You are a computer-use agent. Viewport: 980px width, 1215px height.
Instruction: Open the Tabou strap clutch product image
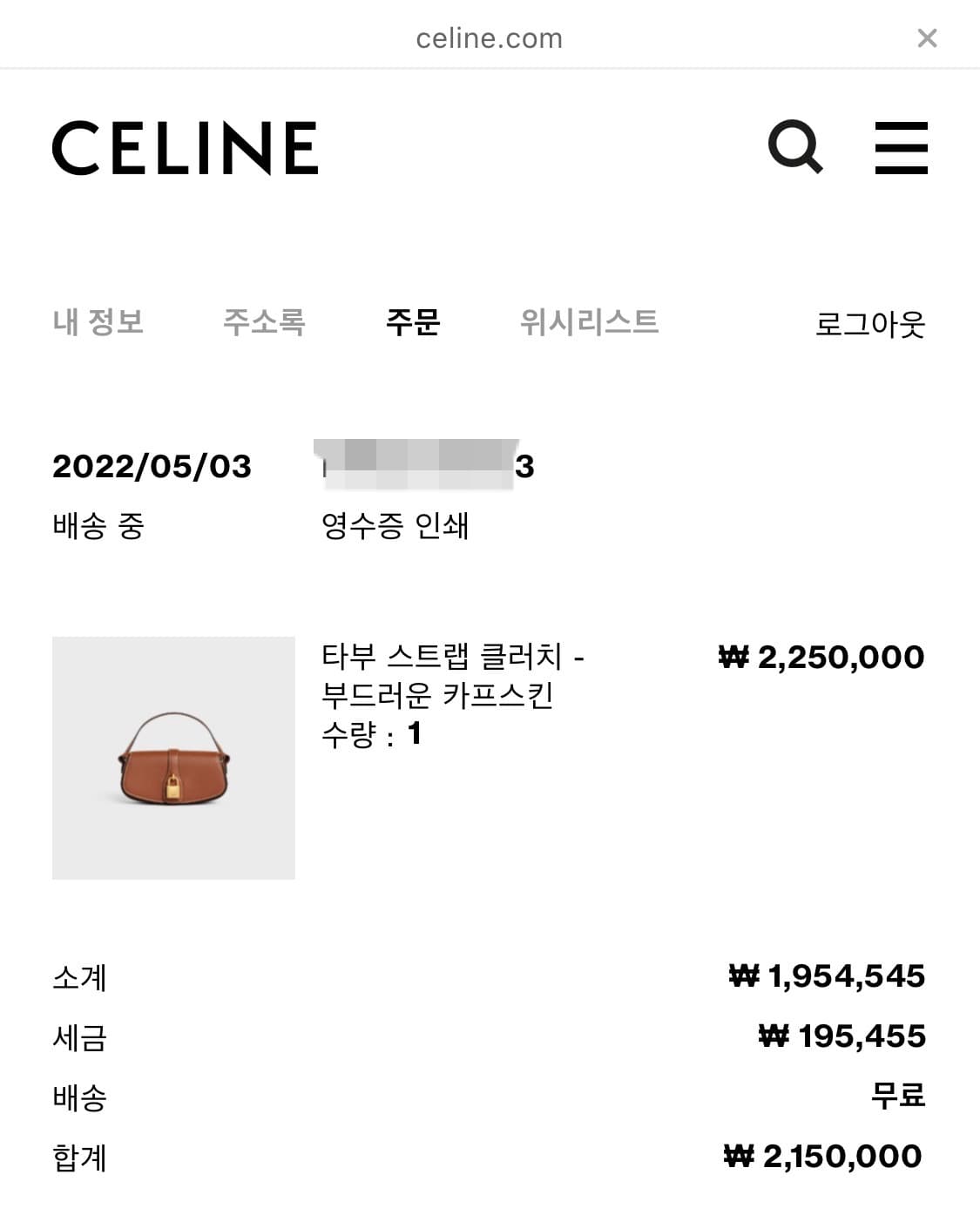point(173,760)
